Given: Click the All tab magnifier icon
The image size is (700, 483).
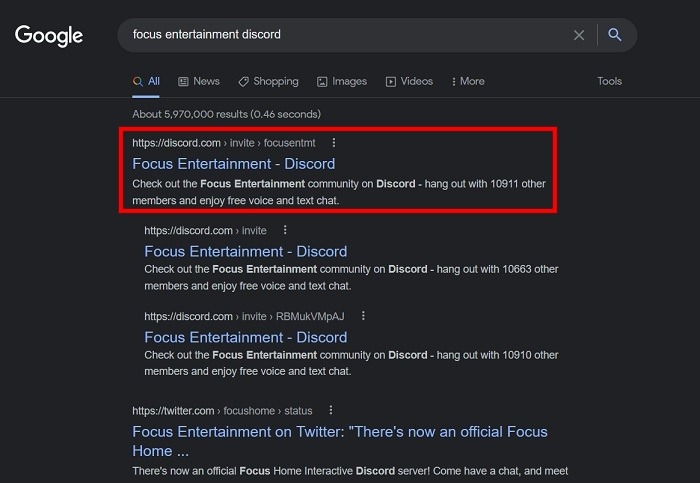Looking at the screenshot, I should coord(138,81).
